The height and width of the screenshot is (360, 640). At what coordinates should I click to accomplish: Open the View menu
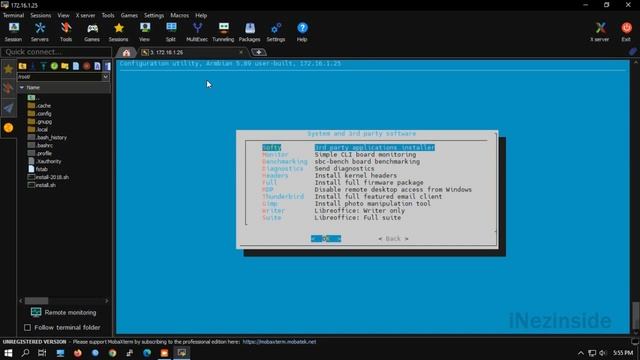tap(63, 16)
